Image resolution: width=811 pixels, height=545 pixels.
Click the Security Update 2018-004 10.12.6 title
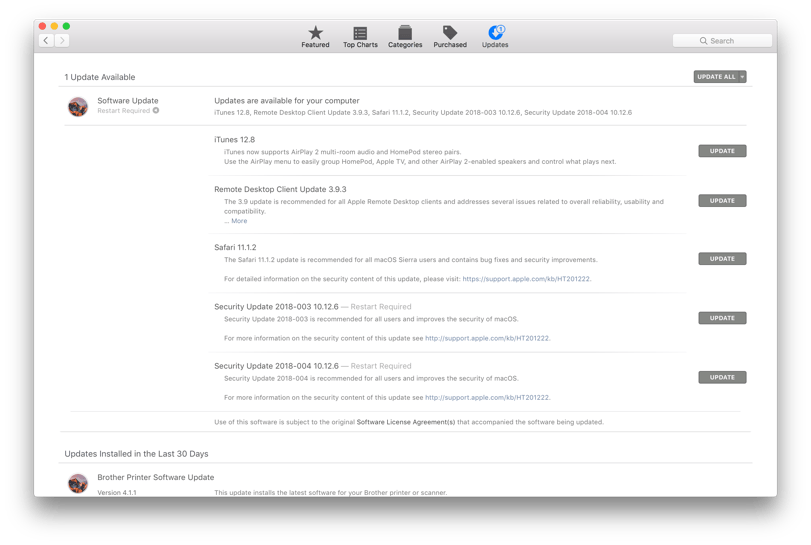click(276, 366)
